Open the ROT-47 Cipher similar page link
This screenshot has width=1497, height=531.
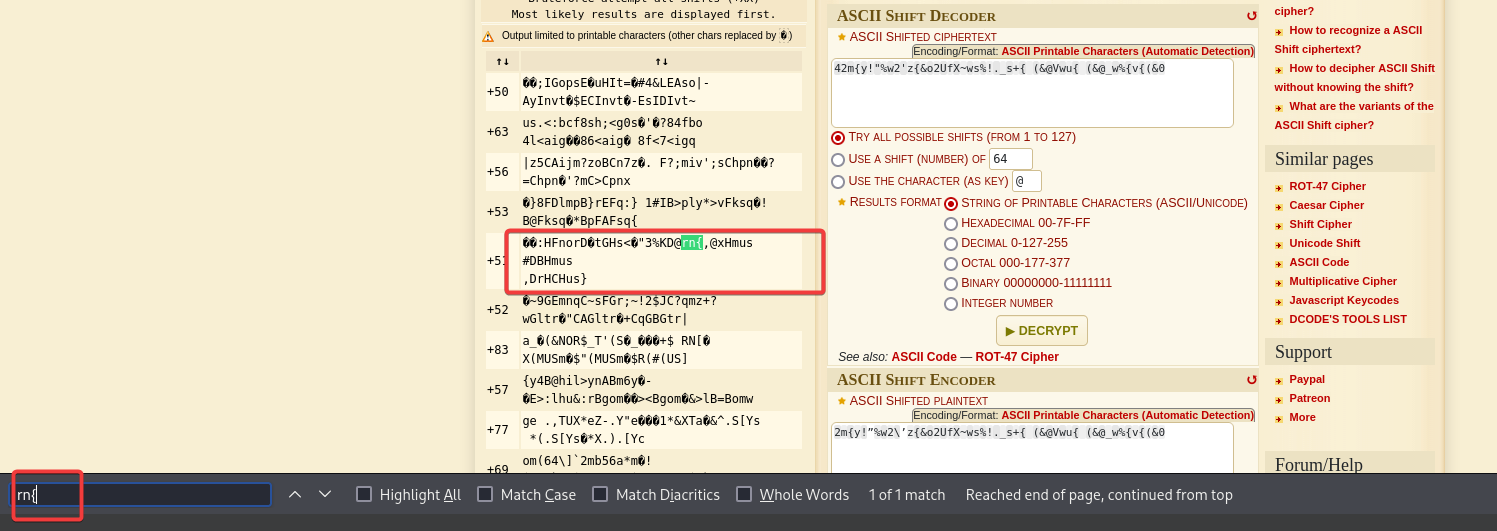pos(1327,186)
